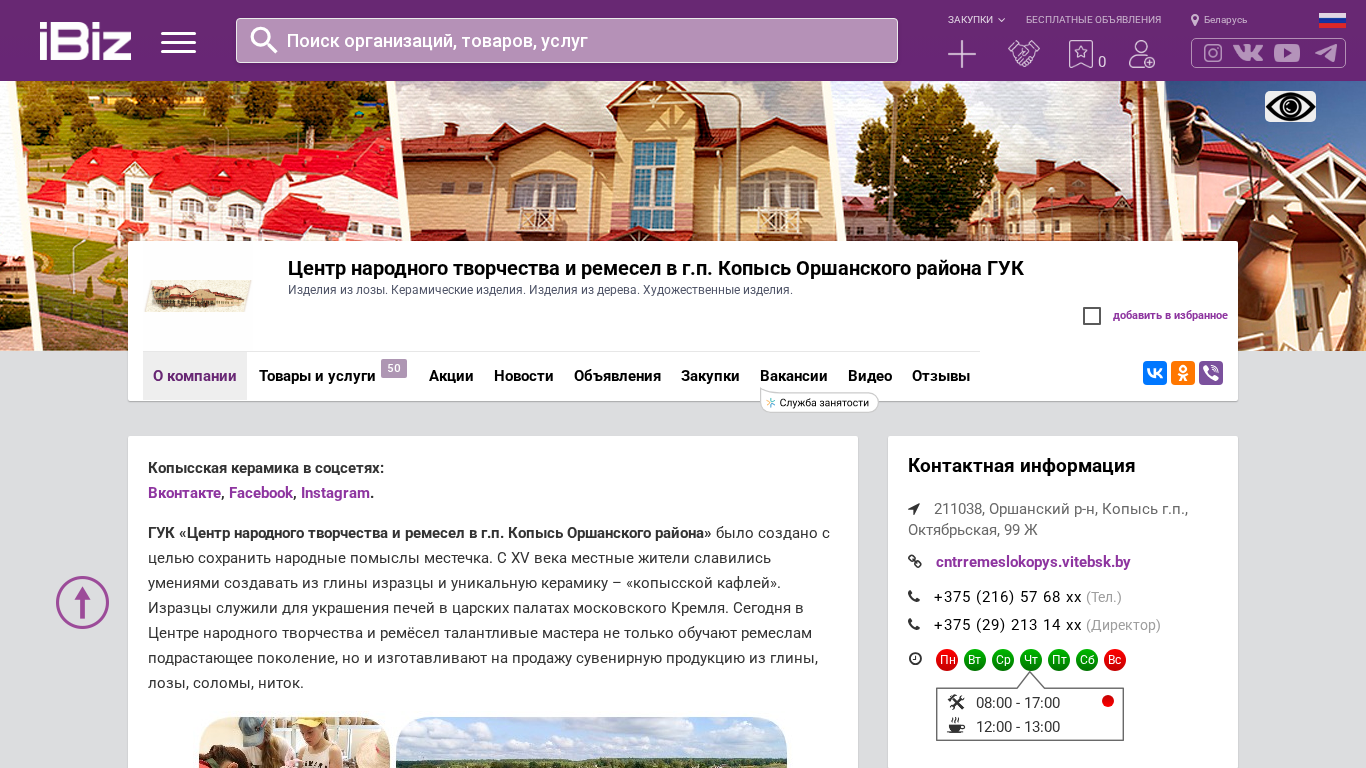Click the Служба занятости badge
The width and height of the screenshot is (1366, 768).
[820, 402]
